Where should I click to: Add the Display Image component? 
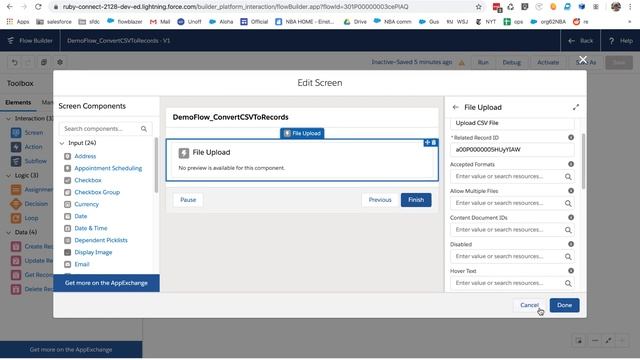coord(93,252)
